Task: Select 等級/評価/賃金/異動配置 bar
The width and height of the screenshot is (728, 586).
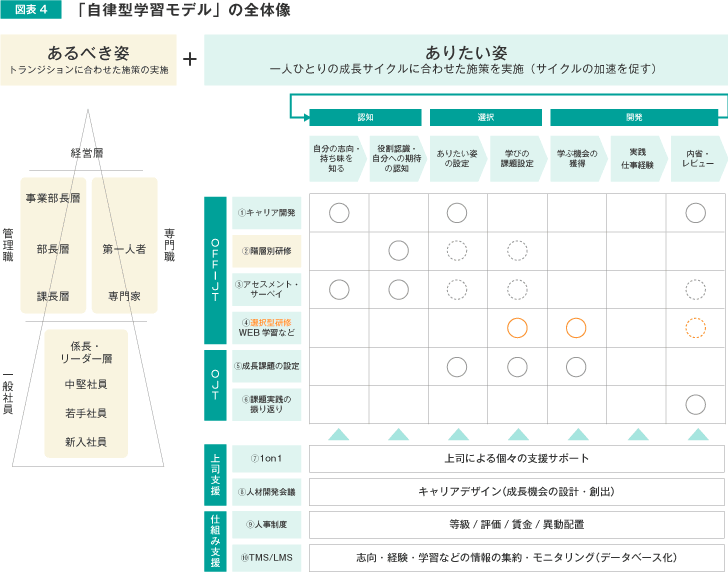Action: [x=517, y=525]
